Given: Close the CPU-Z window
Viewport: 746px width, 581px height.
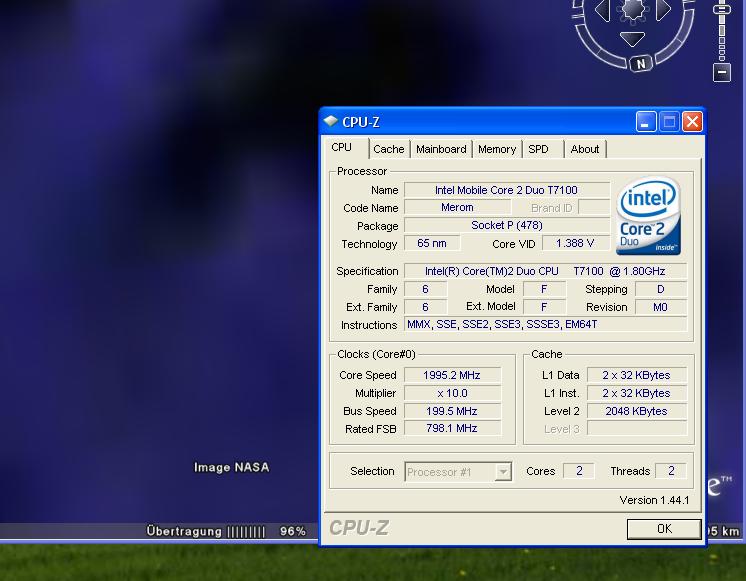Looking at the screenshot, I should [692, 122].
